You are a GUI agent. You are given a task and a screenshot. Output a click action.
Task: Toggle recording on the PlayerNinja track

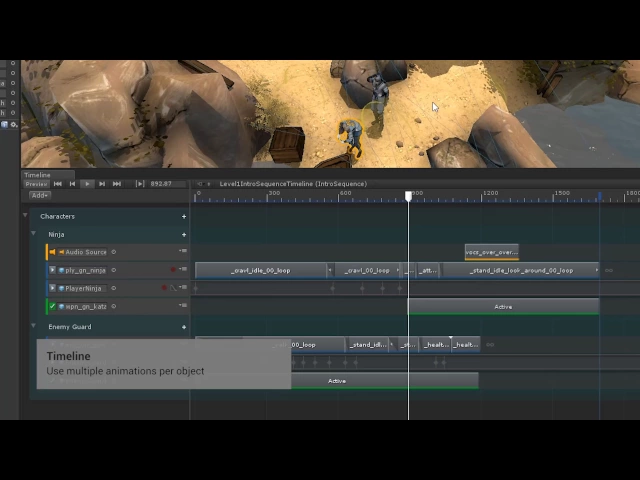coord(164,288)
